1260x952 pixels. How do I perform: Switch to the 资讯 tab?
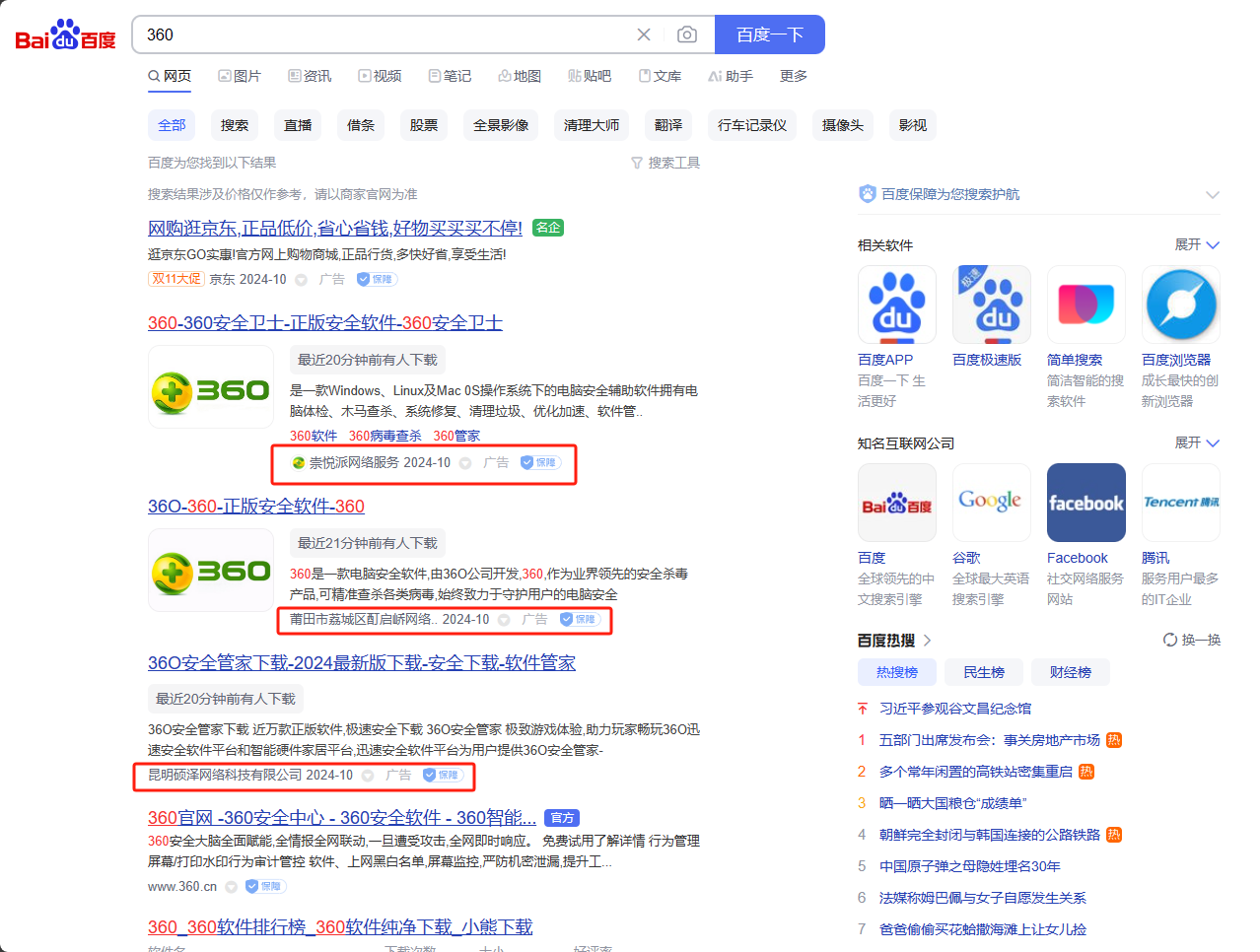coord(310,76)
